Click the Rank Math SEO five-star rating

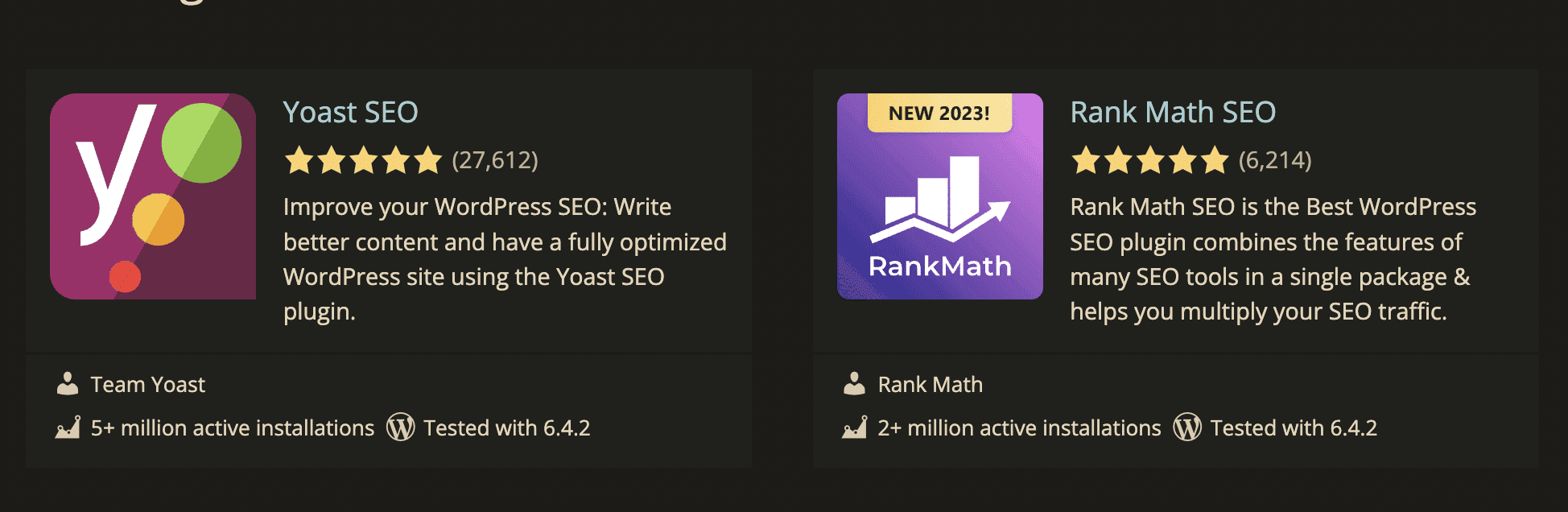1150,160
